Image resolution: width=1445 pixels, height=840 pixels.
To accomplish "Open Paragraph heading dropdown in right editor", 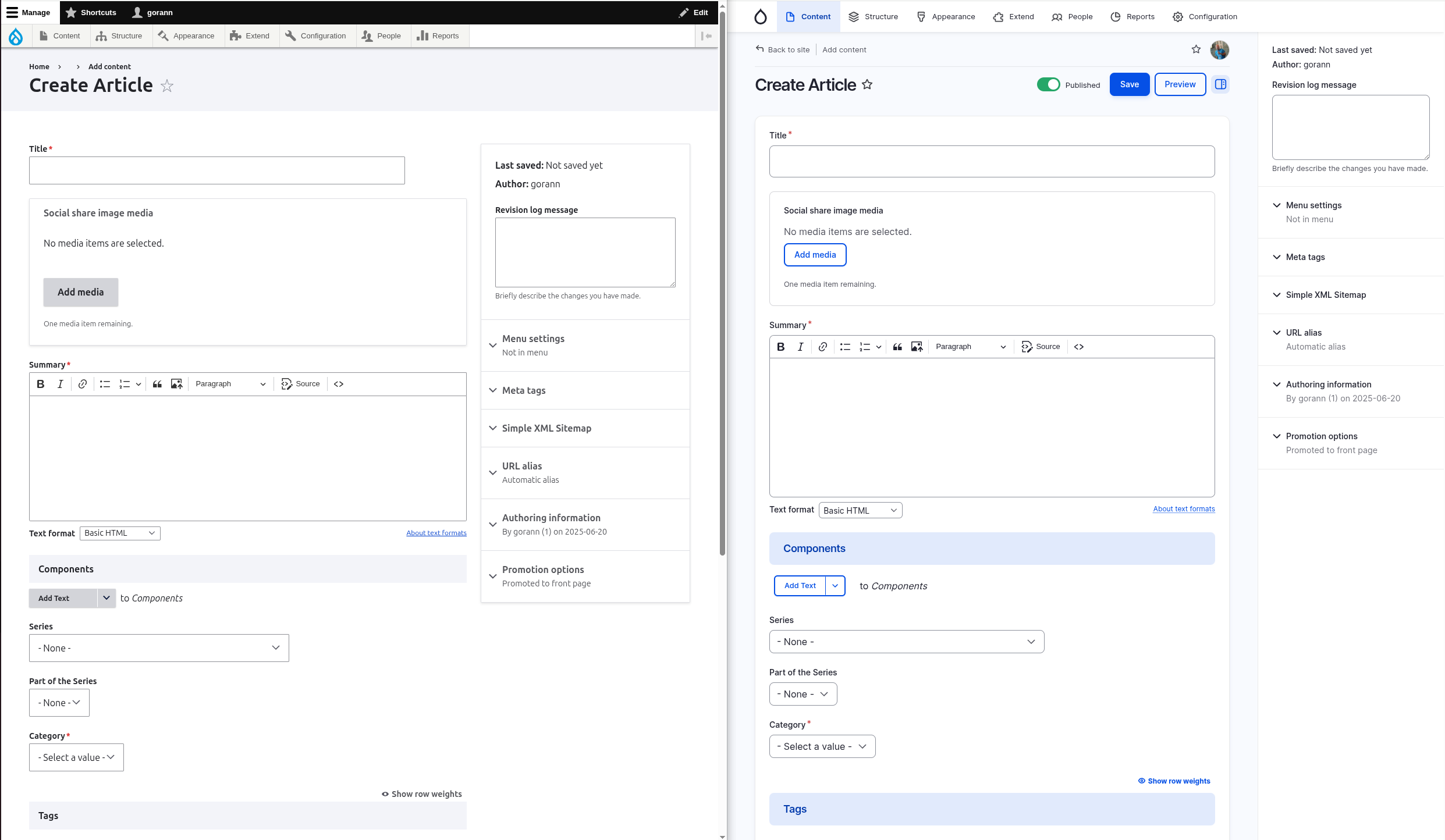I will [971, 347].
